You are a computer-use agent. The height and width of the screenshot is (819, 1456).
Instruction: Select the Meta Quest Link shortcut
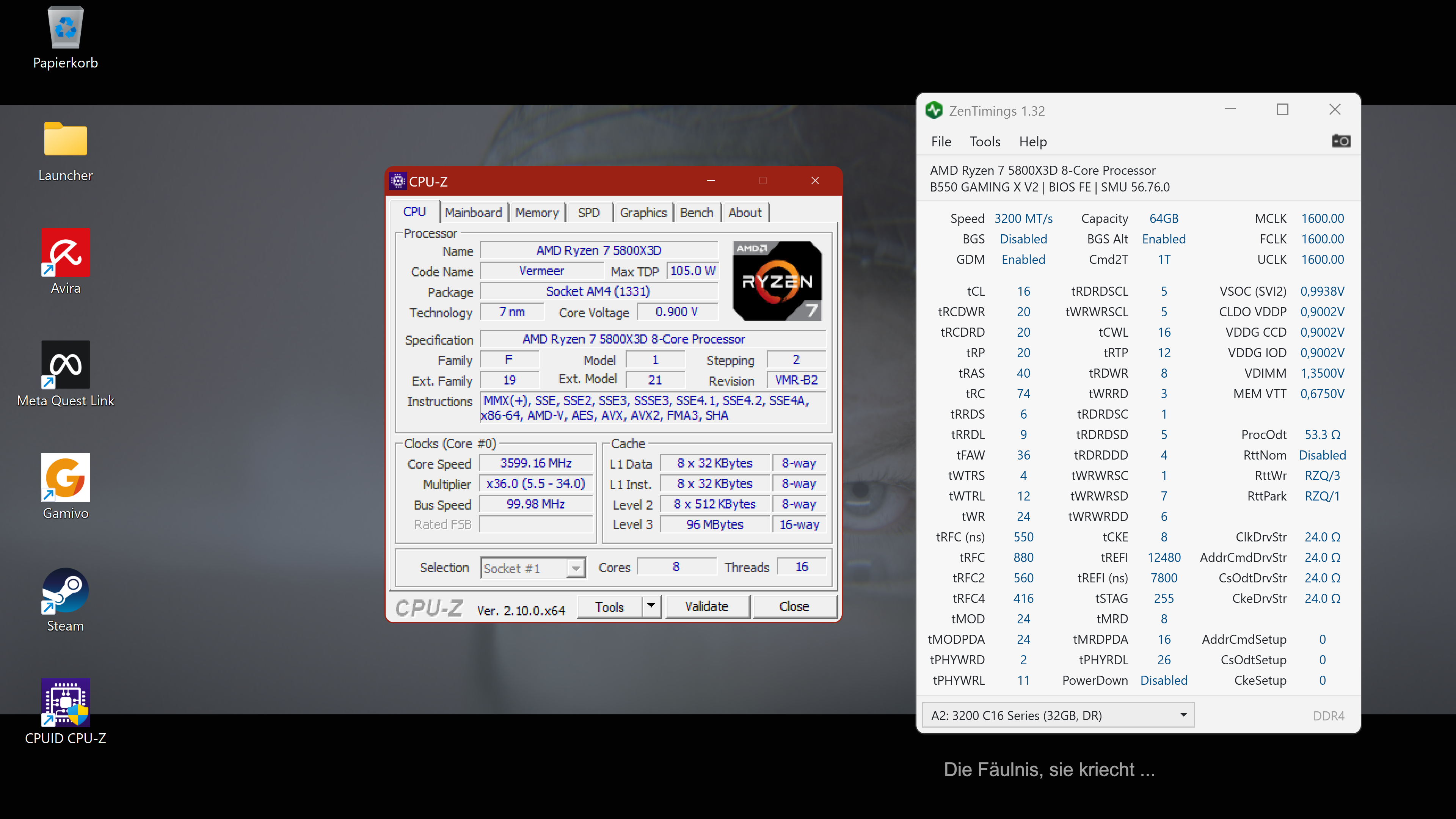(66, 364)
